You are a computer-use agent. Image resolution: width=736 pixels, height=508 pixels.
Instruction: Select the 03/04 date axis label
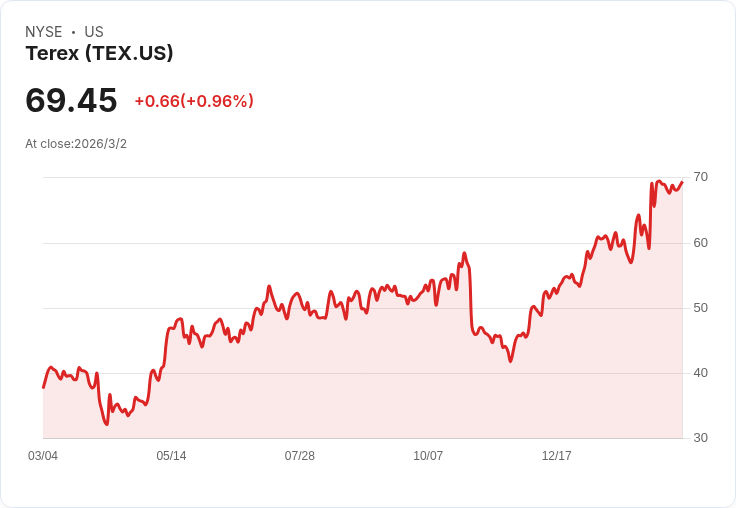pos(43,456)
